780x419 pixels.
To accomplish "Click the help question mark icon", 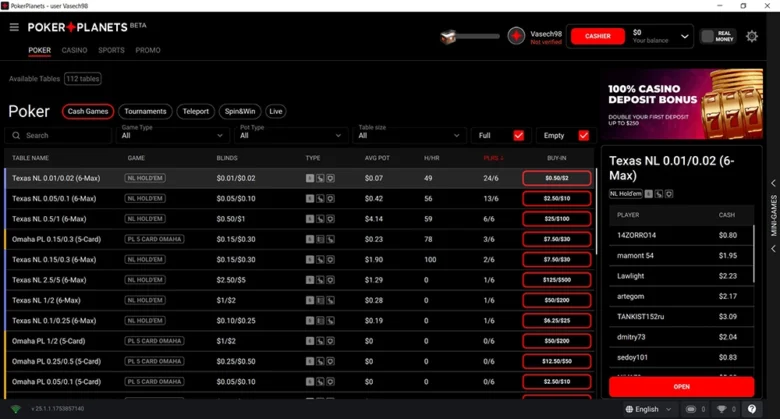I will [x=752, y=409].
